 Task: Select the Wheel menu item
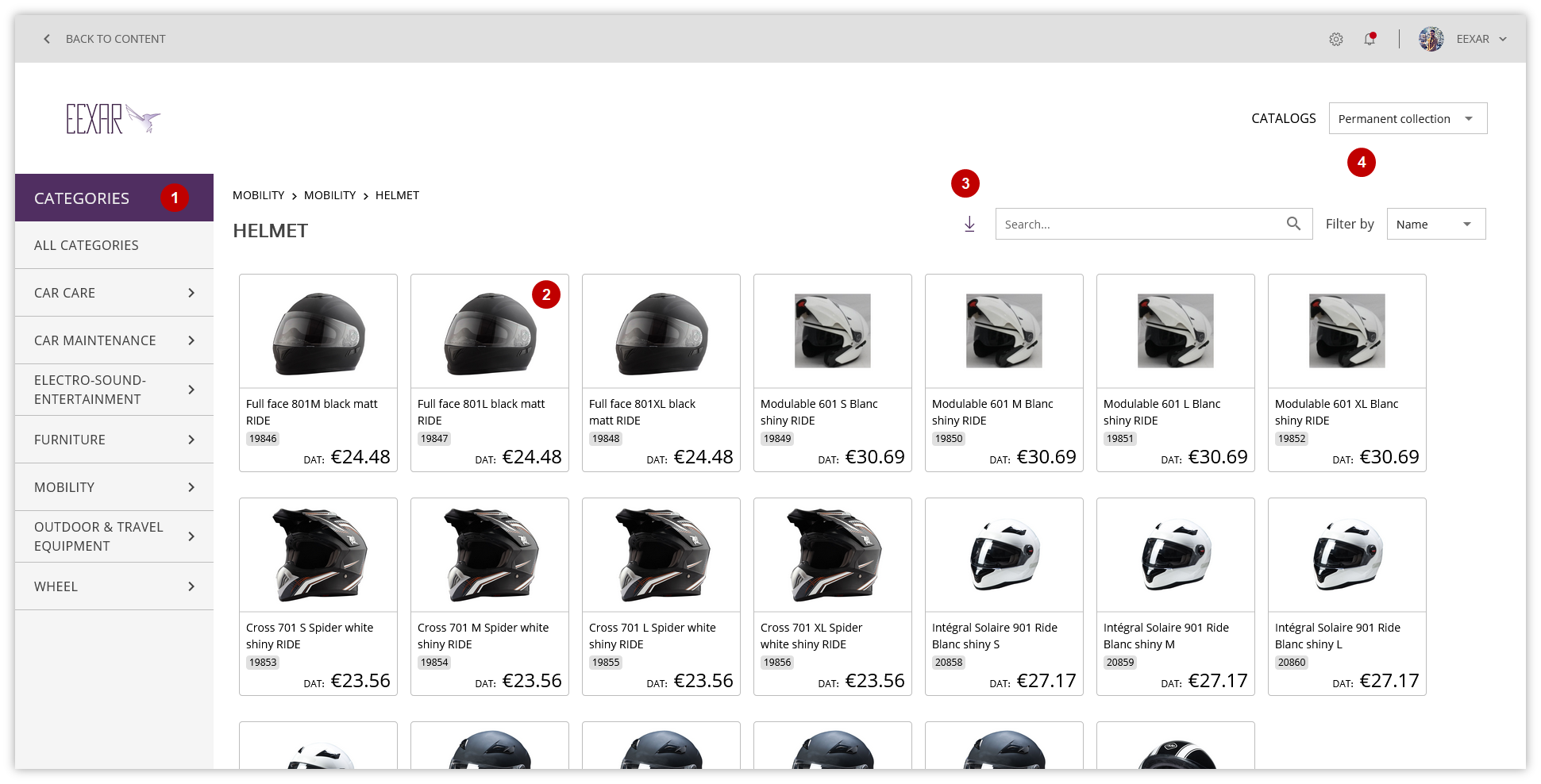[114, 586]
